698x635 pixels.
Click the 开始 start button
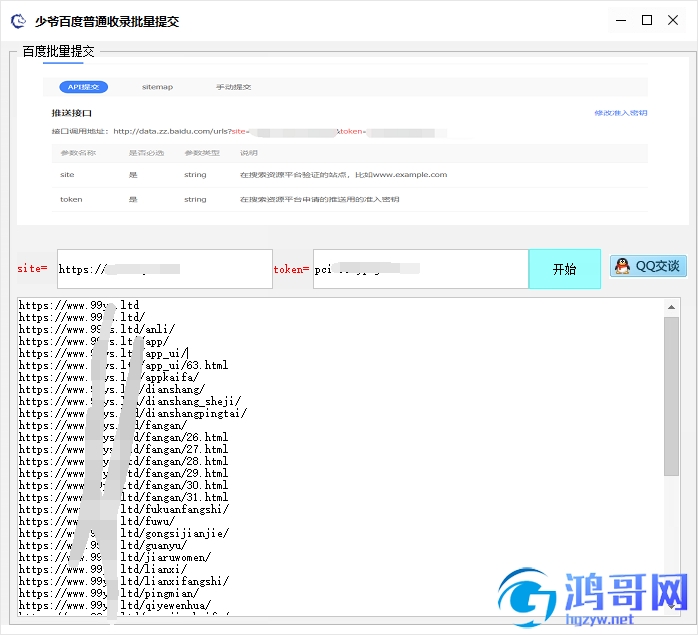click(564, 269)
